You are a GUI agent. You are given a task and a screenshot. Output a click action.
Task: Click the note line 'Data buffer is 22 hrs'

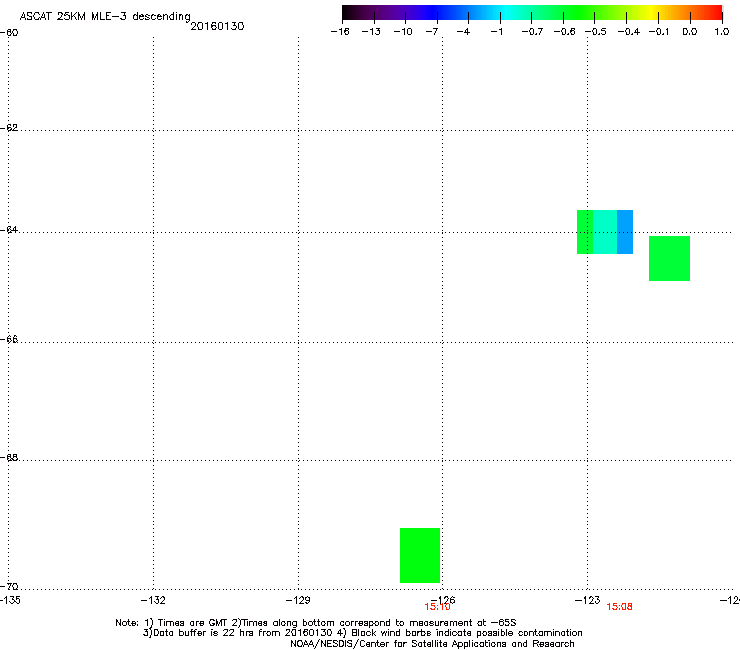(x=362, y=633)
